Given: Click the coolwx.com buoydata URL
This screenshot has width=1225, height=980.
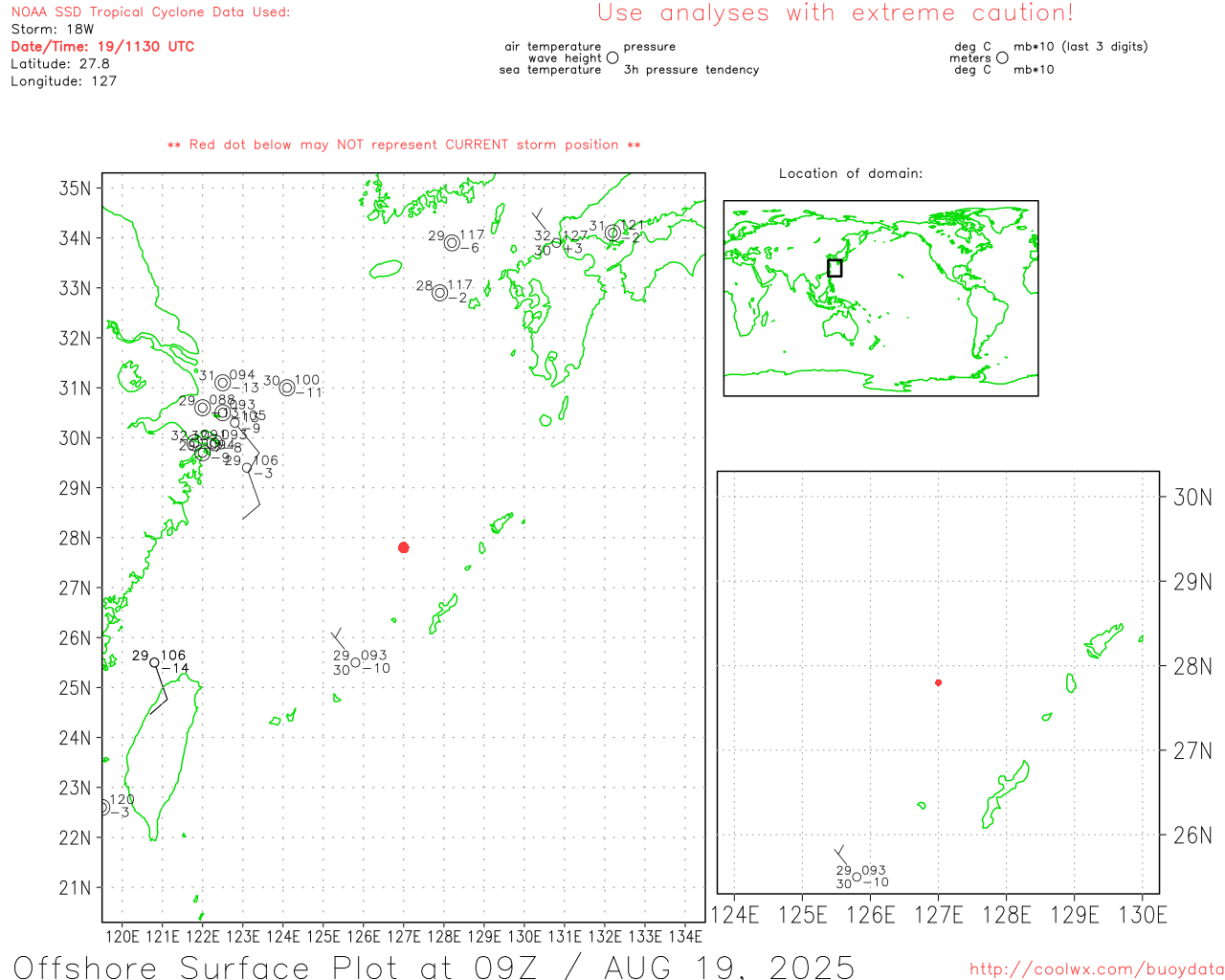Looking at the screenshot, I should coord(1097,969).
